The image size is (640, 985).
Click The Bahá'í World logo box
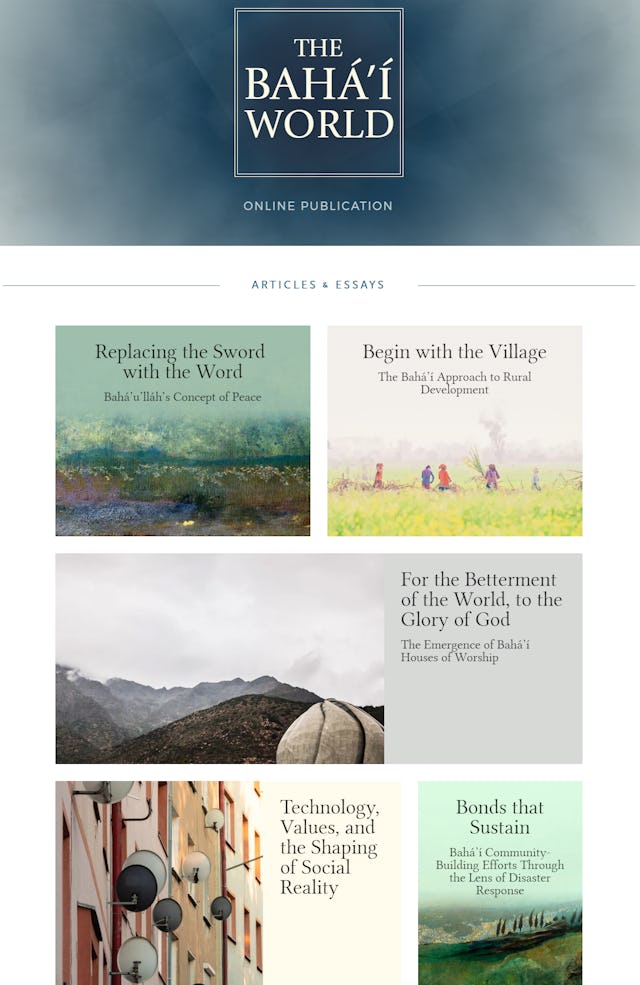pyautogui.click(x=319, y=92)
